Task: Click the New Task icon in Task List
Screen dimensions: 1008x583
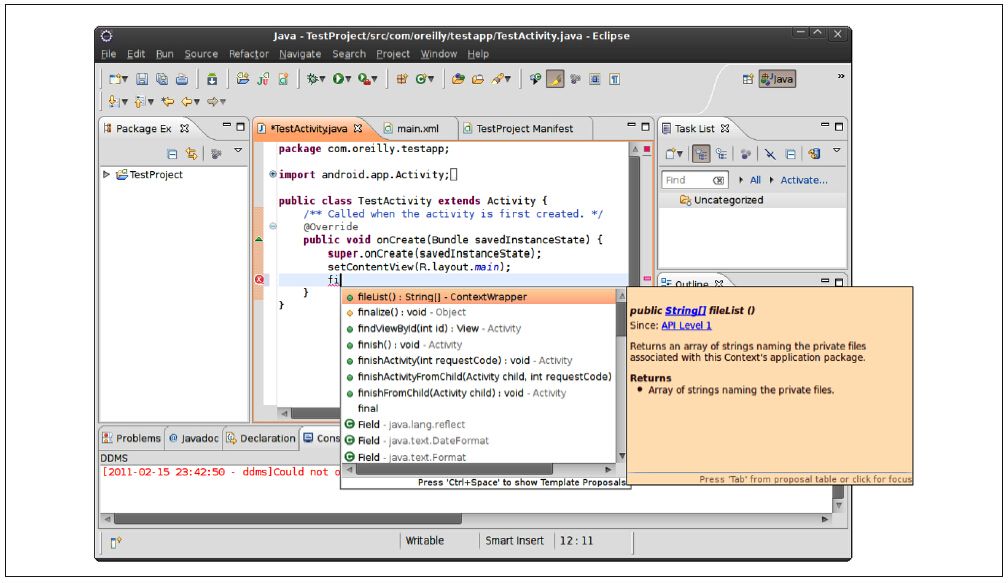Action: [x=671, y=154]
